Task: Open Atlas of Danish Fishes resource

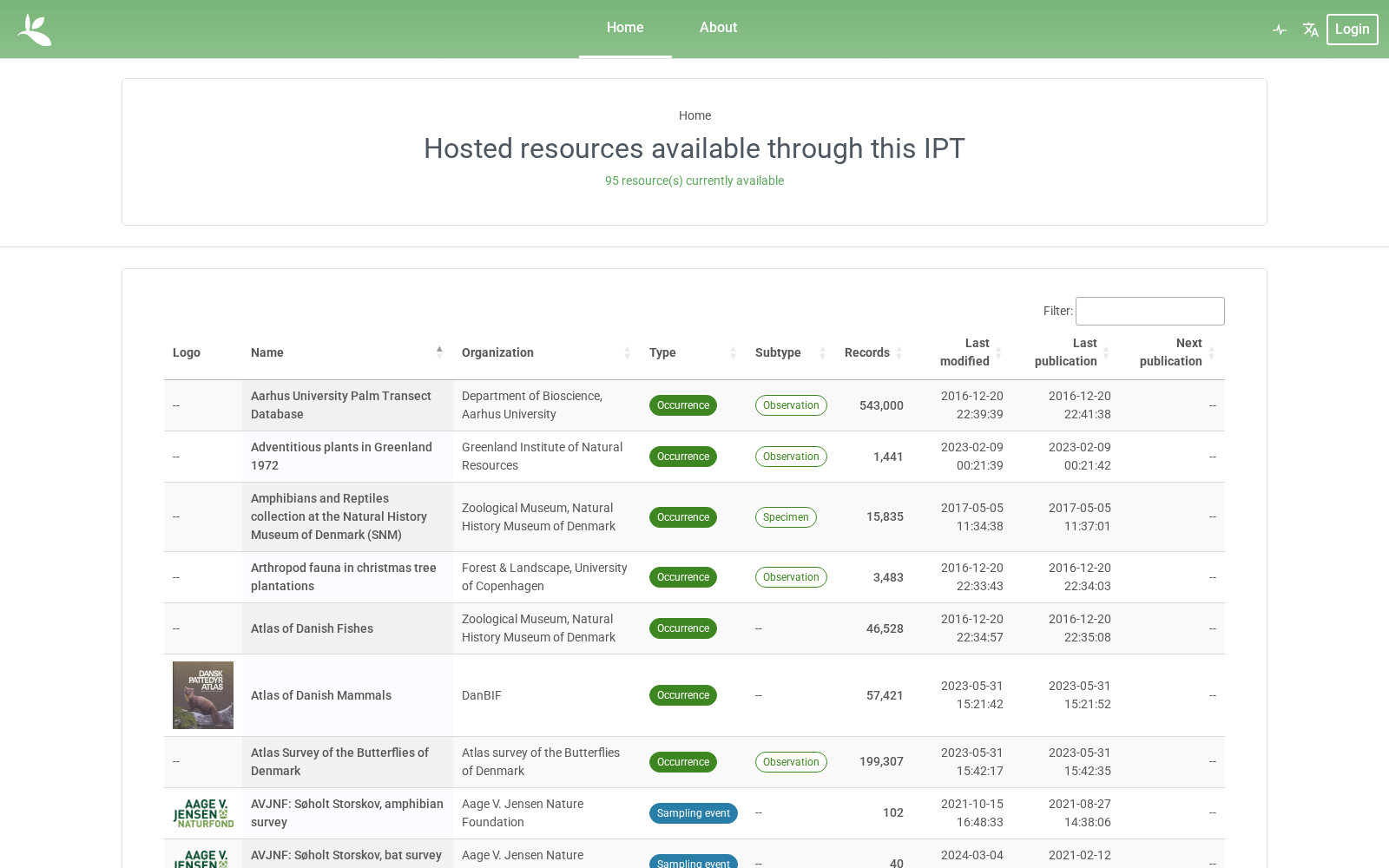Action: click(x=312, y=628)
